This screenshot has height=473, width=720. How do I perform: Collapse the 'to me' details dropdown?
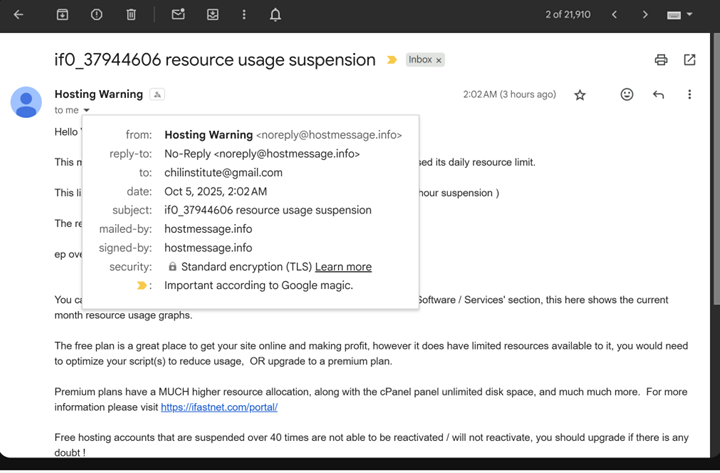[86, 110]
